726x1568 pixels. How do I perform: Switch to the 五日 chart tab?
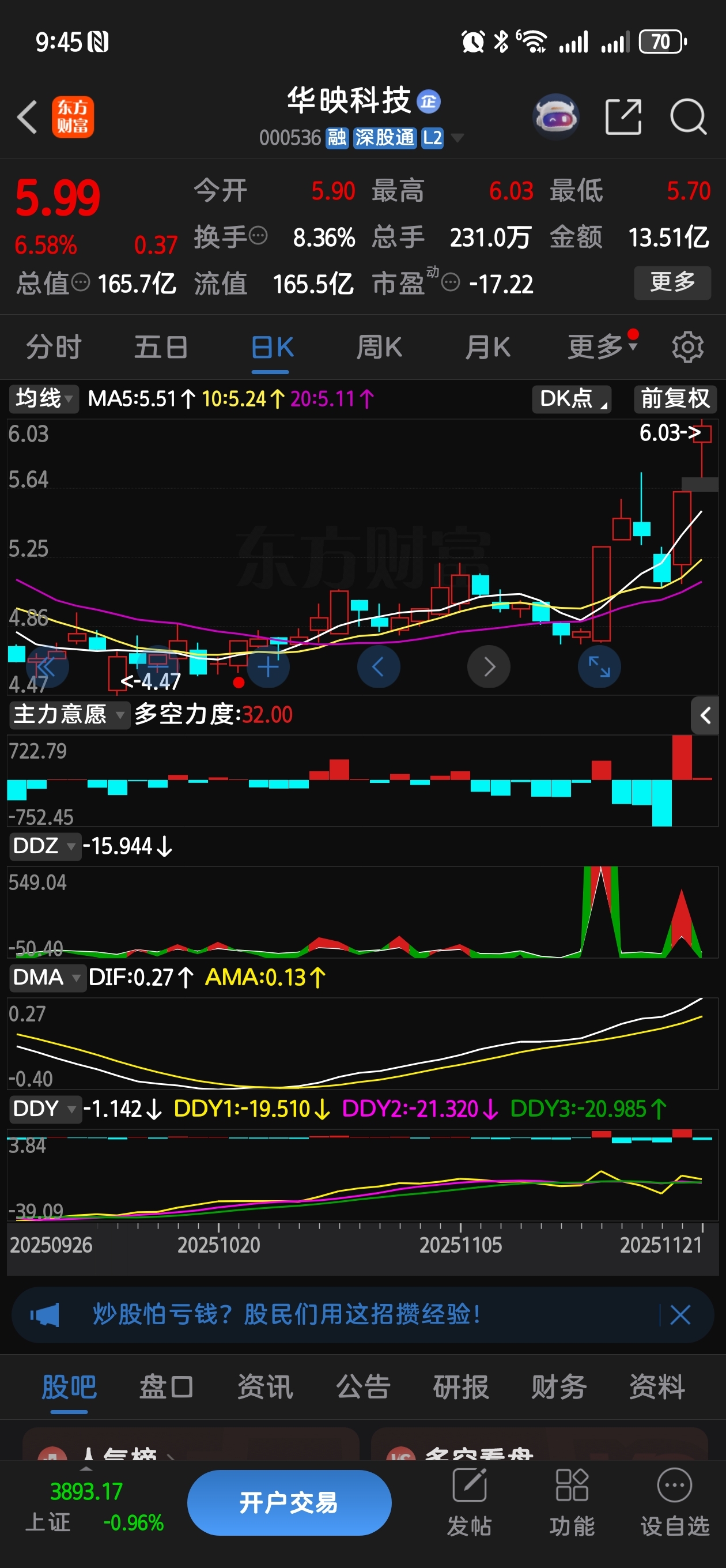161,348
